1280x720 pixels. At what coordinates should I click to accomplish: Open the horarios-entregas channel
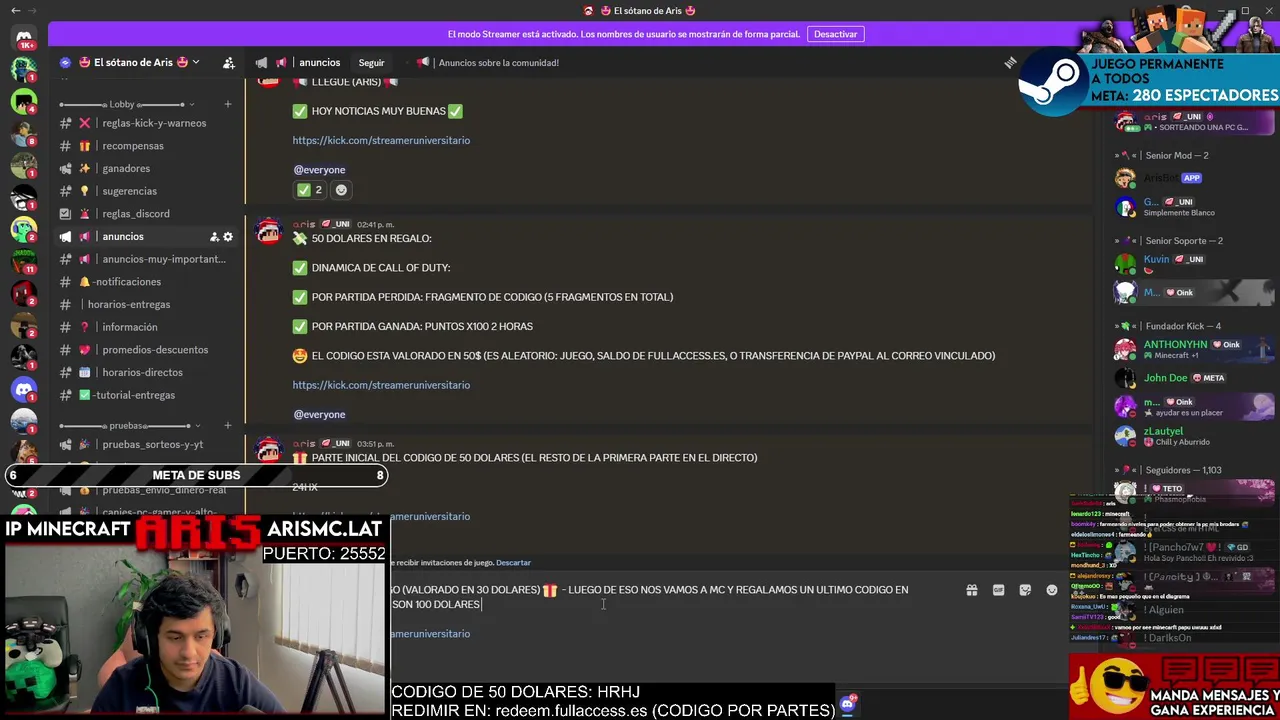click(x=145, y=305)
